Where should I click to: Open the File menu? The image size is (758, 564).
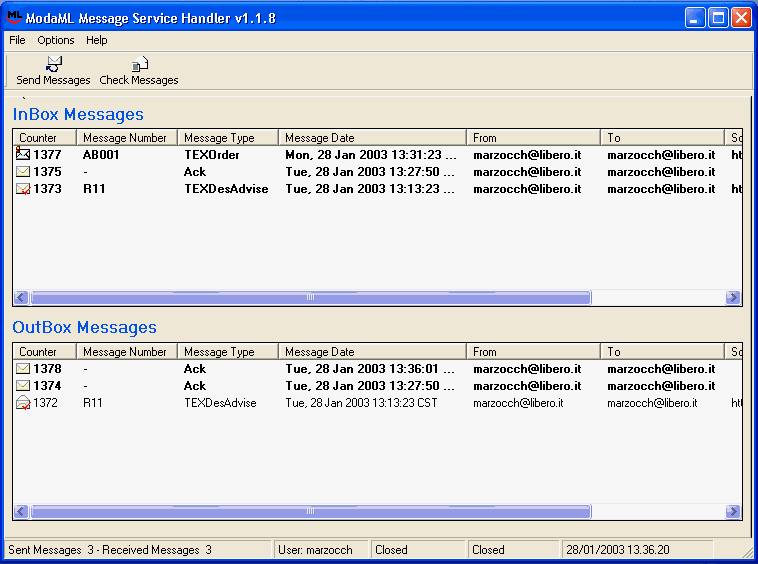pos(17,40)
